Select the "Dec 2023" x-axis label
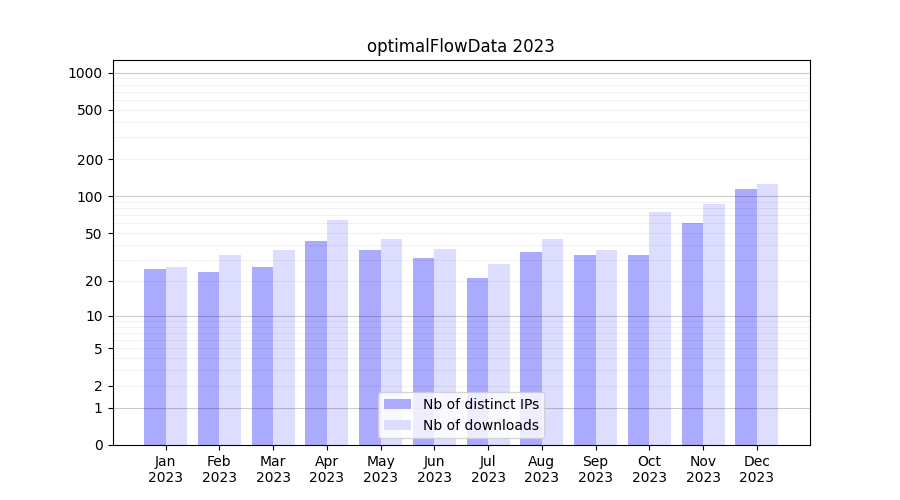The image size is (900, 500). tap(757, 469)
